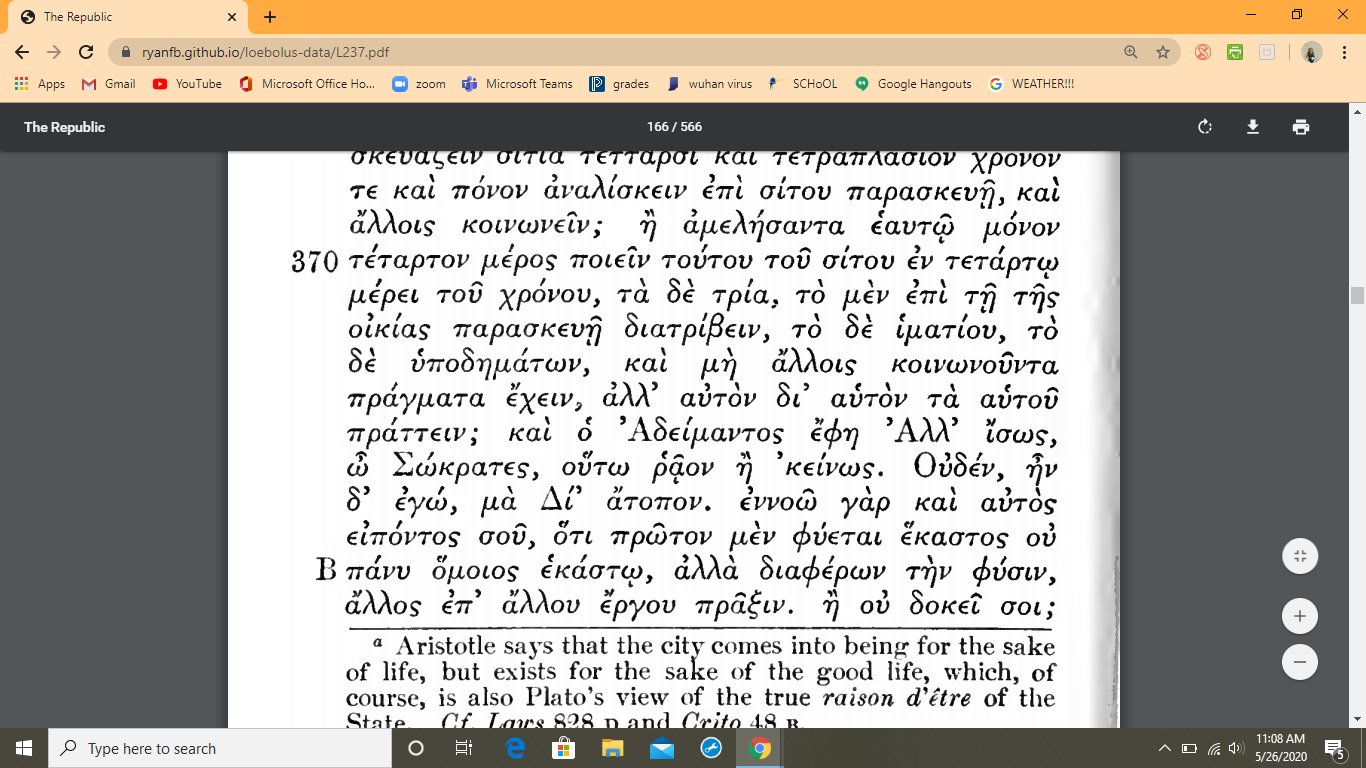Open blue circular app on taskbar
Image resolution: width=1366 pixels, height=768 pixels.
[x=710, y=748]
